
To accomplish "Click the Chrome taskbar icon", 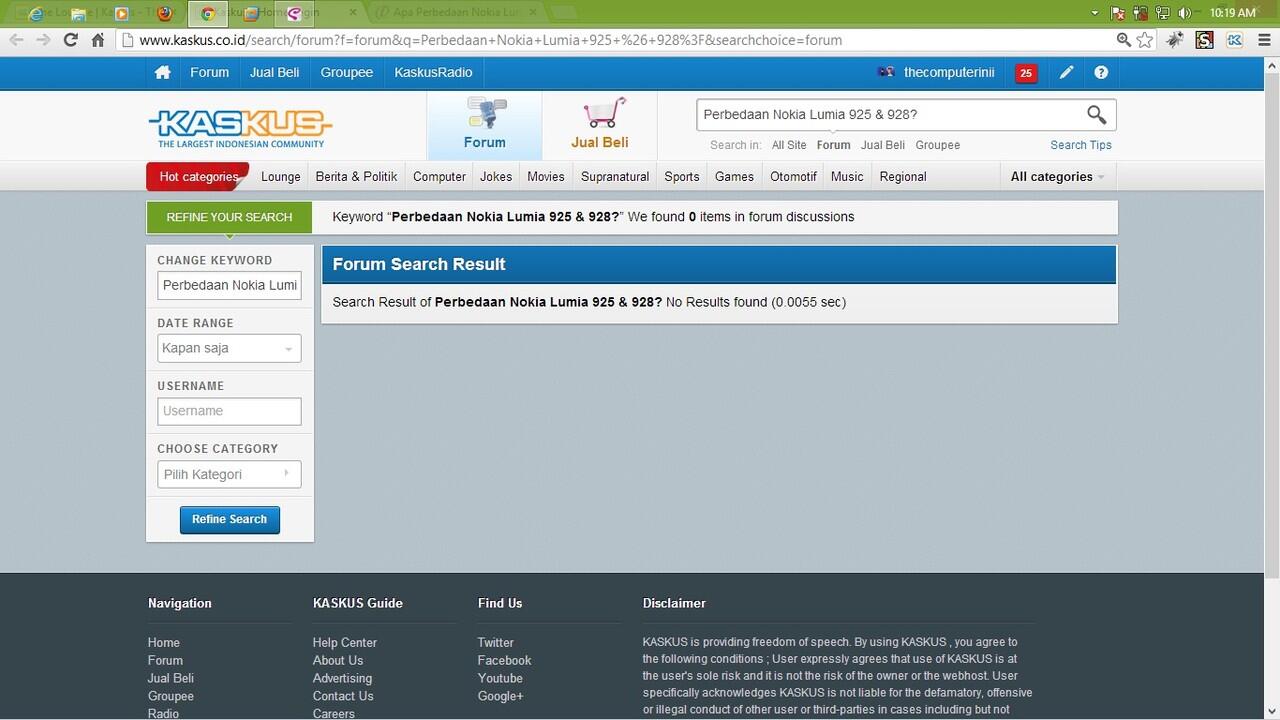I will tap(208, 14).
